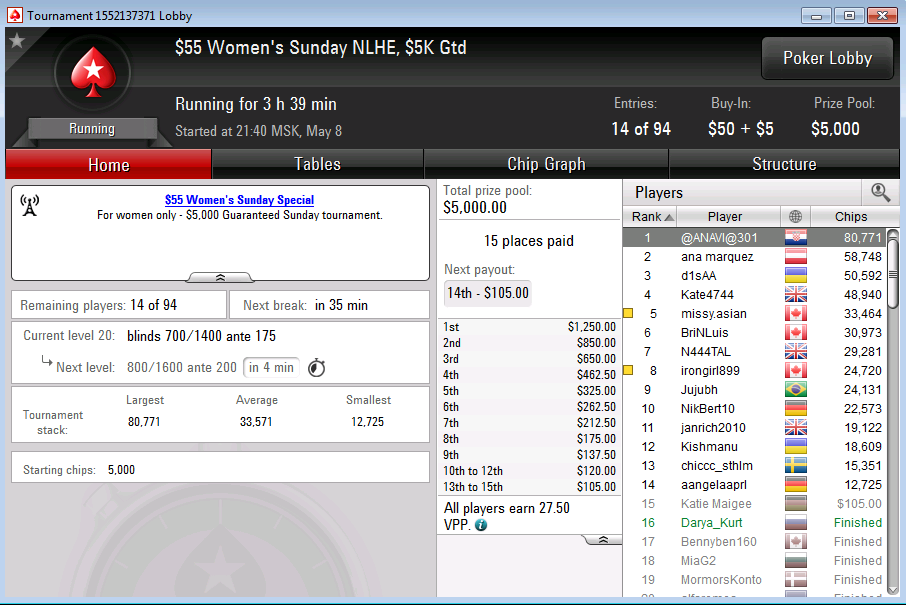906x605 pixels.
Task: Click the UK flag next to Kate4744
Action: 796,295
